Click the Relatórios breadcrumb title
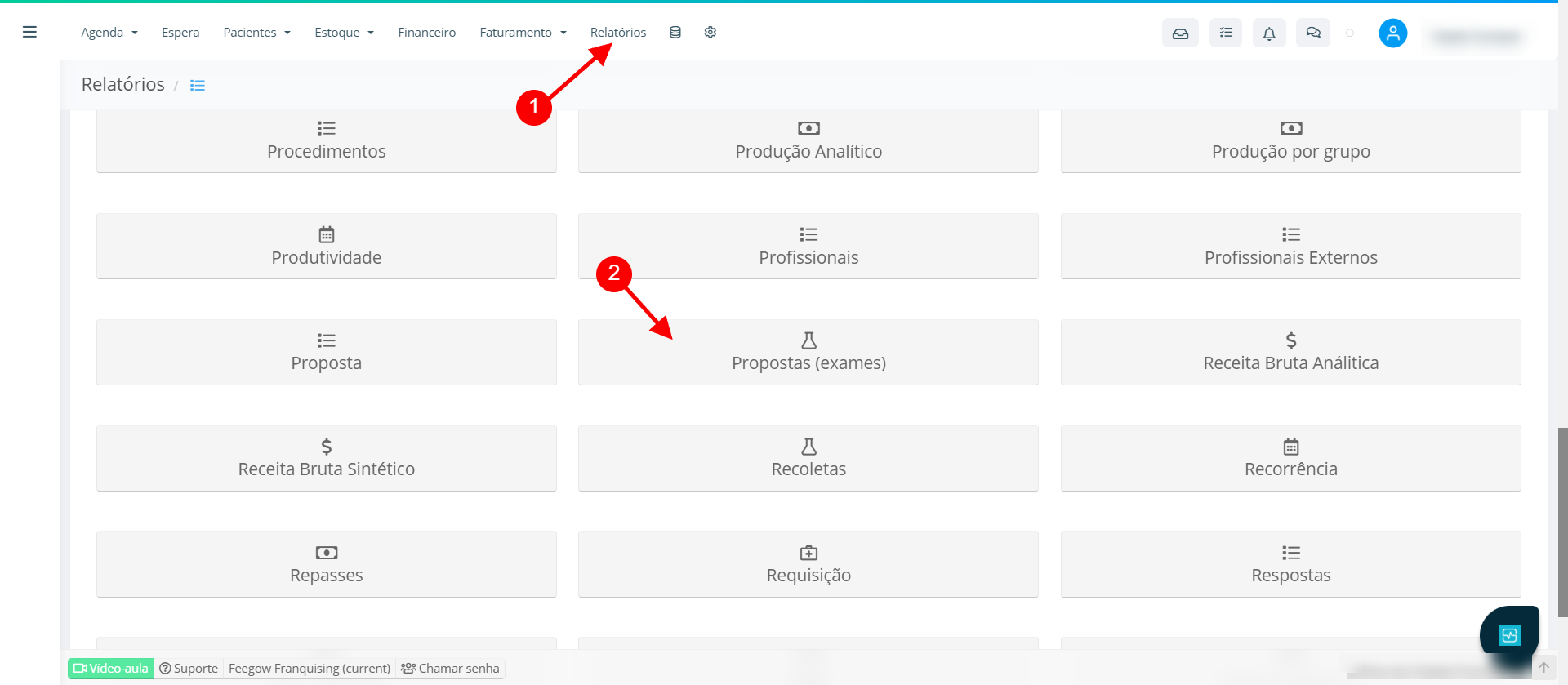1568x685 pixels. 122,84
